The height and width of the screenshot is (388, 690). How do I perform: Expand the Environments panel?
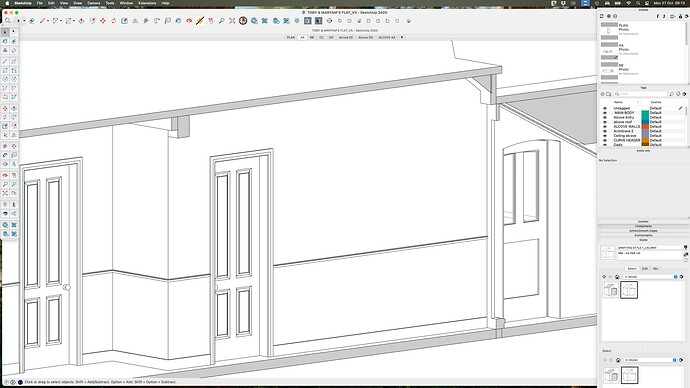pyautogui.click(x=643, y=235)
